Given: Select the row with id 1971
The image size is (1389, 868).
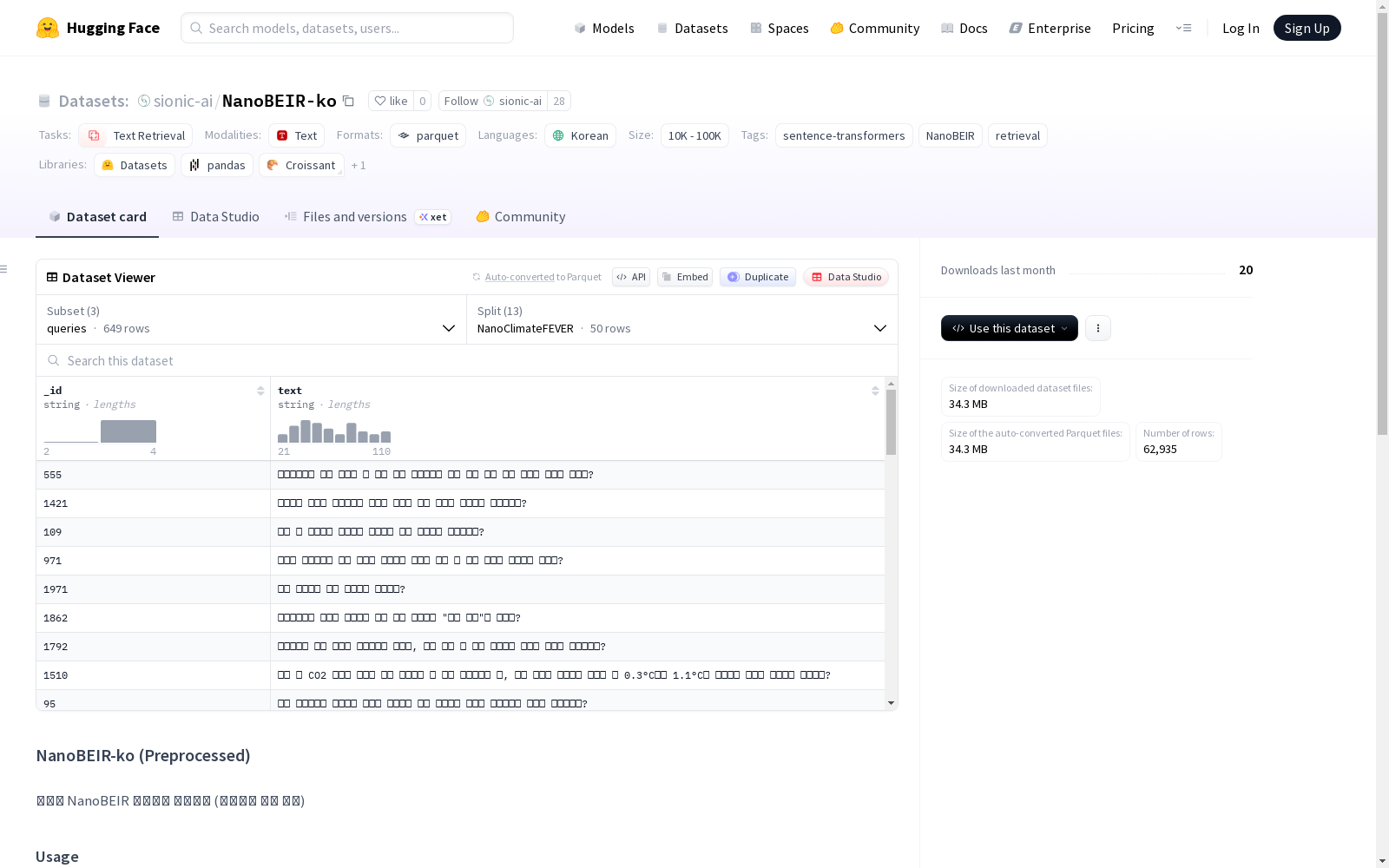Looking at the screenshot, I should point(460,589).
